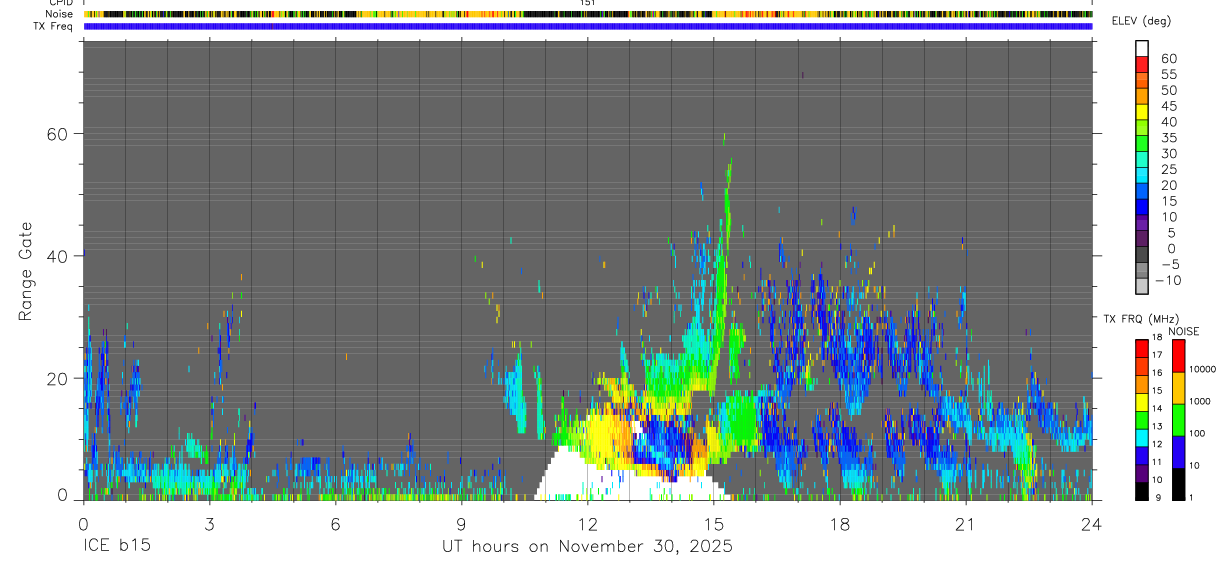
Task: Click the multicolored Noise strip above the plot
Action: click(x=587, y=14)
